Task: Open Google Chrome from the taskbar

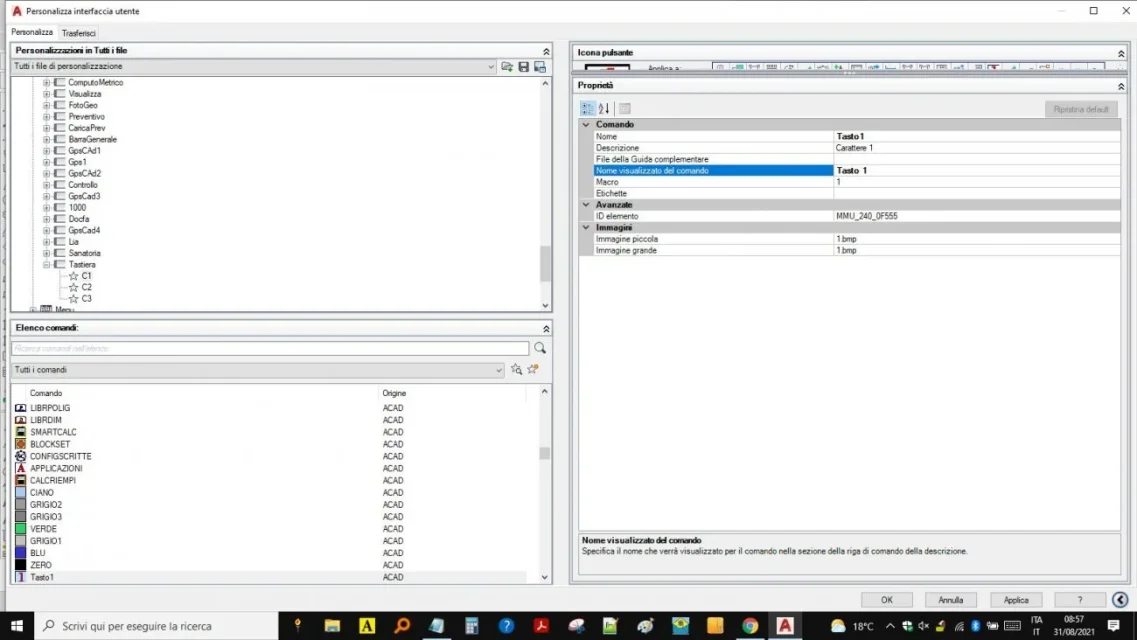Action: (750, 626)
